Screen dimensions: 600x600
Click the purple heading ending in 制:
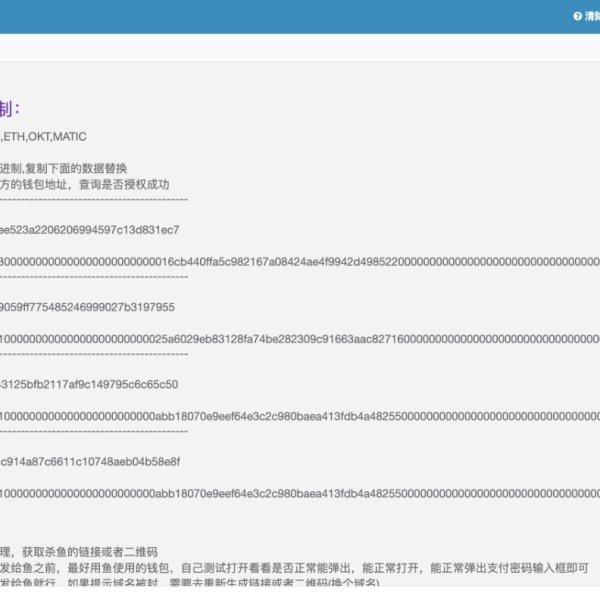(10, 109)
